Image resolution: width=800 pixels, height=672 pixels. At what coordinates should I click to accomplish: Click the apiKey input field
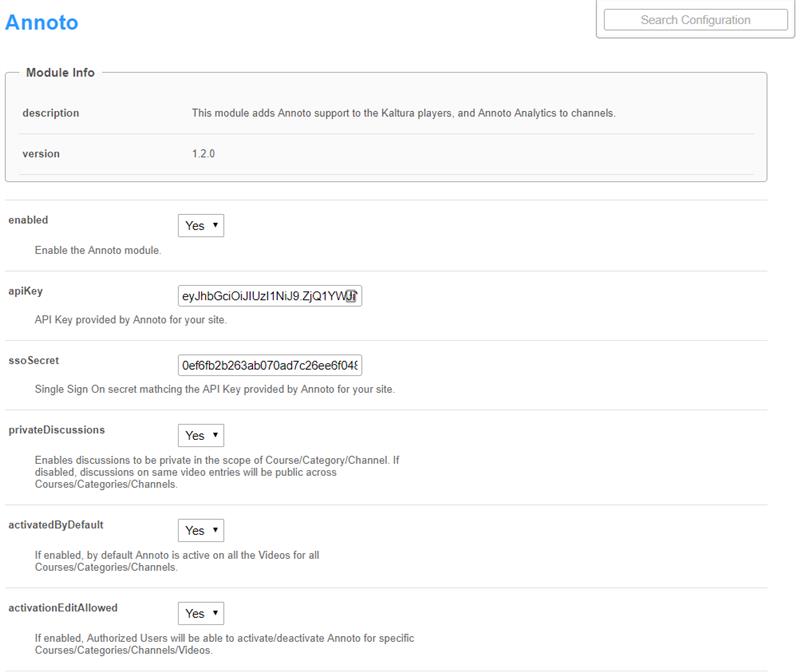click(x=270, y=296)
